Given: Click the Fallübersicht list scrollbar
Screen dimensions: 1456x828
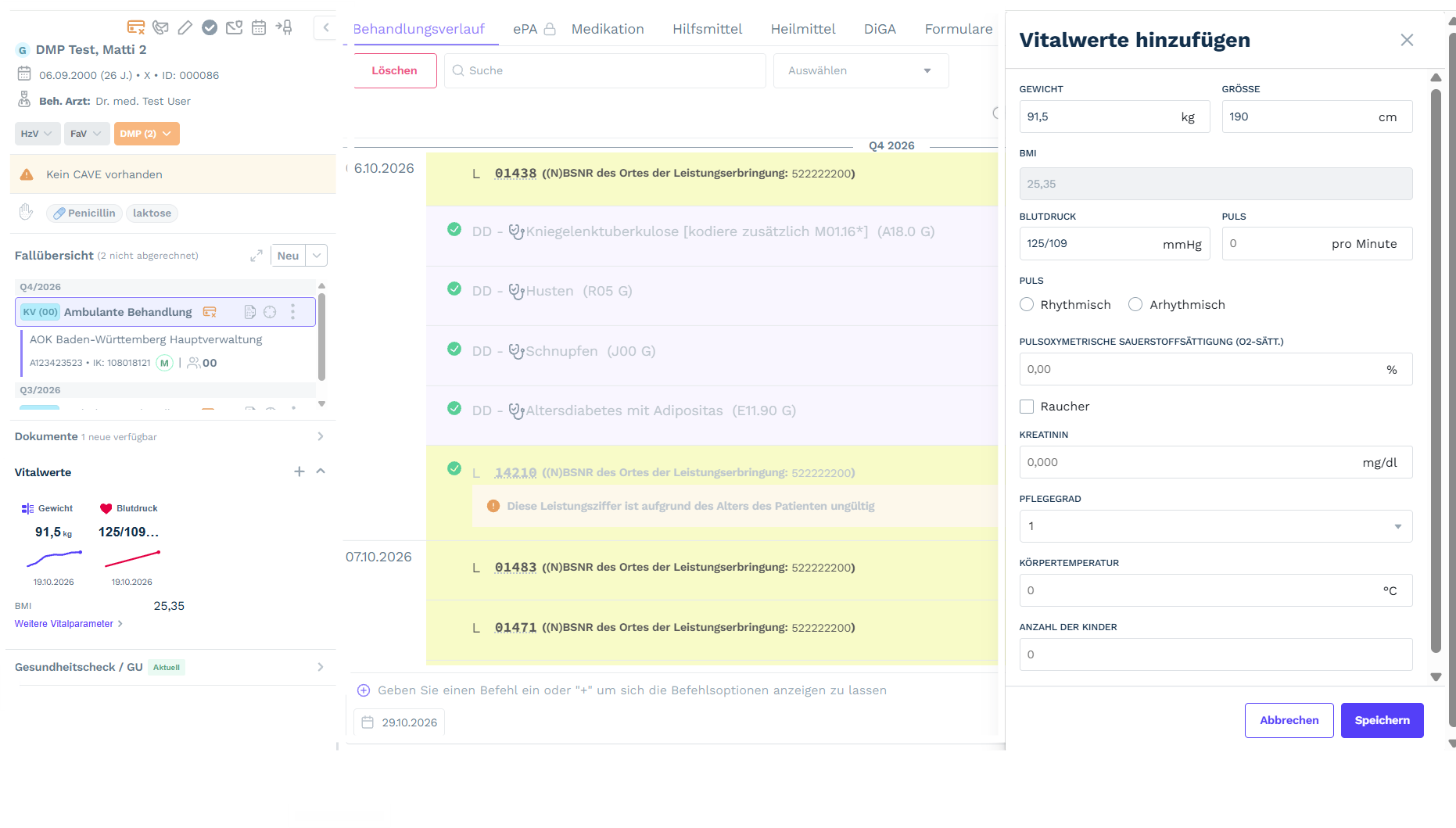Looking at the screenshot, I should pyautogui.click(x=321, y=336).
